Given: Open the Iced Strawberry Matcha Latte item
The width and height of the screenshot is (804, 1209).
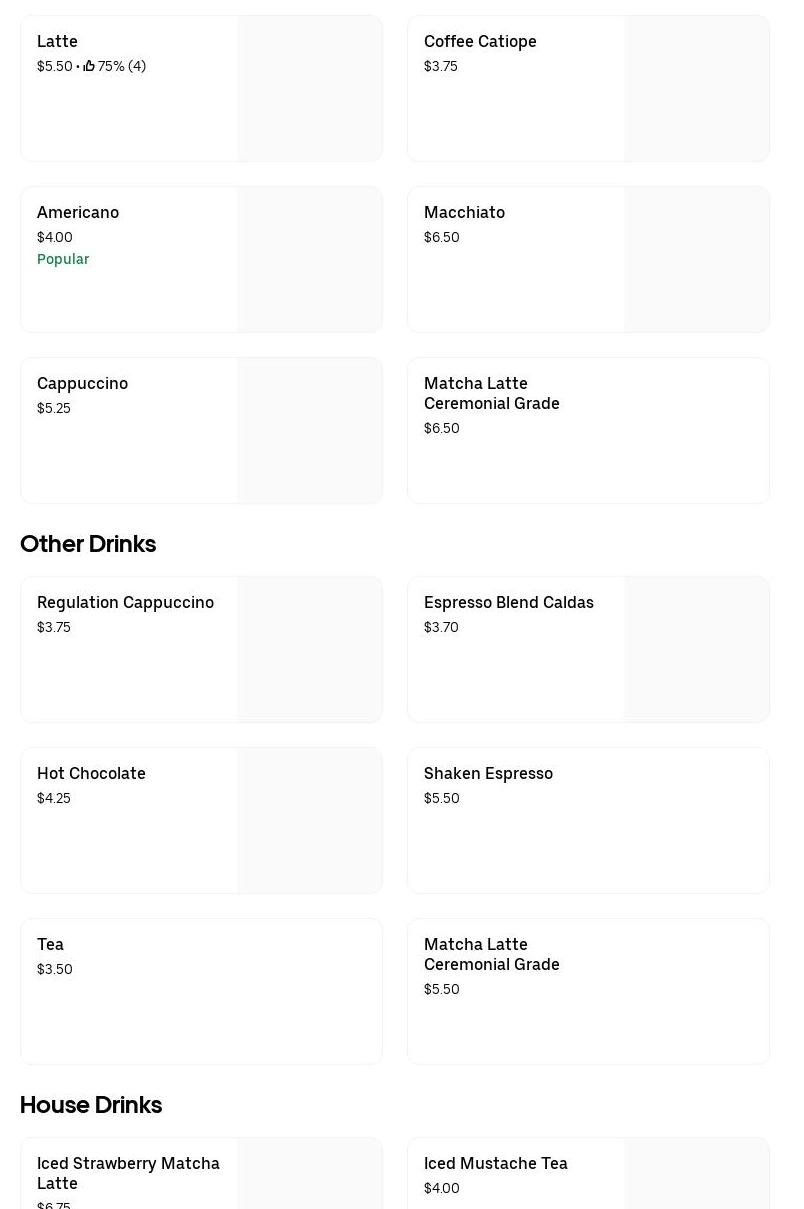Looking at the screenshot, I should coord(128,1173).
